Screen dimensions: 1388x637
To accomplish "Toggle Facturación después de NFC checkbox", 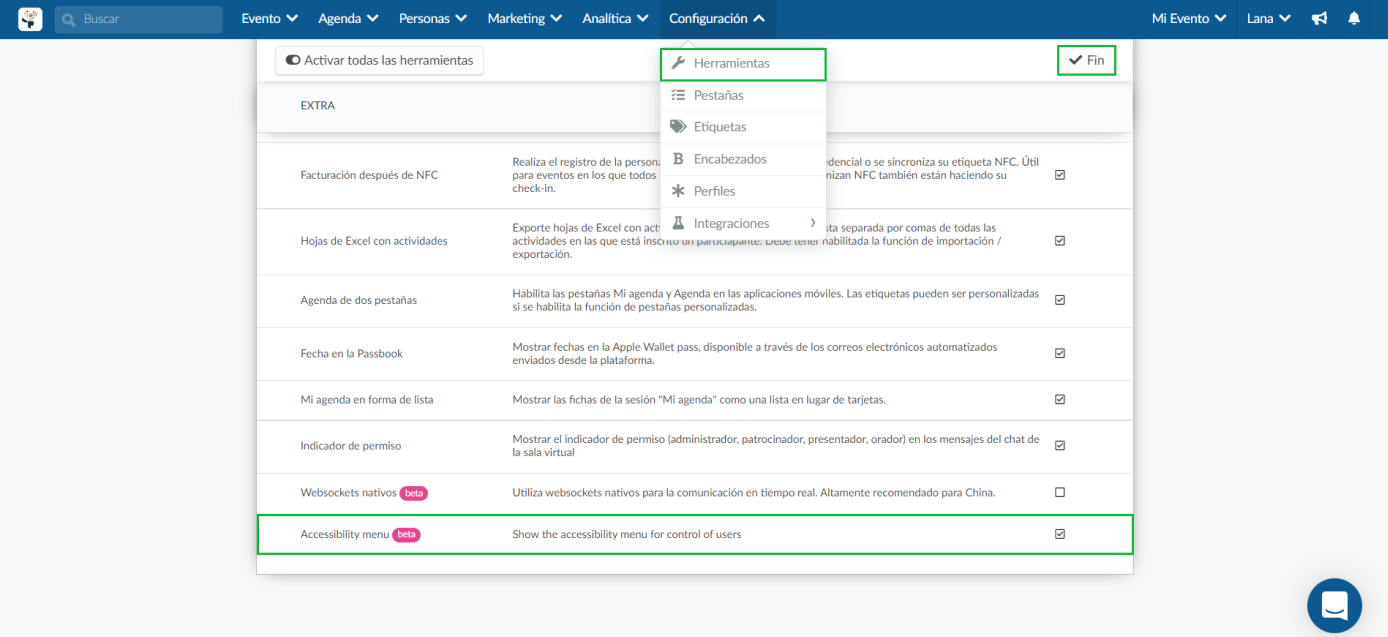I will [1060, 175].
